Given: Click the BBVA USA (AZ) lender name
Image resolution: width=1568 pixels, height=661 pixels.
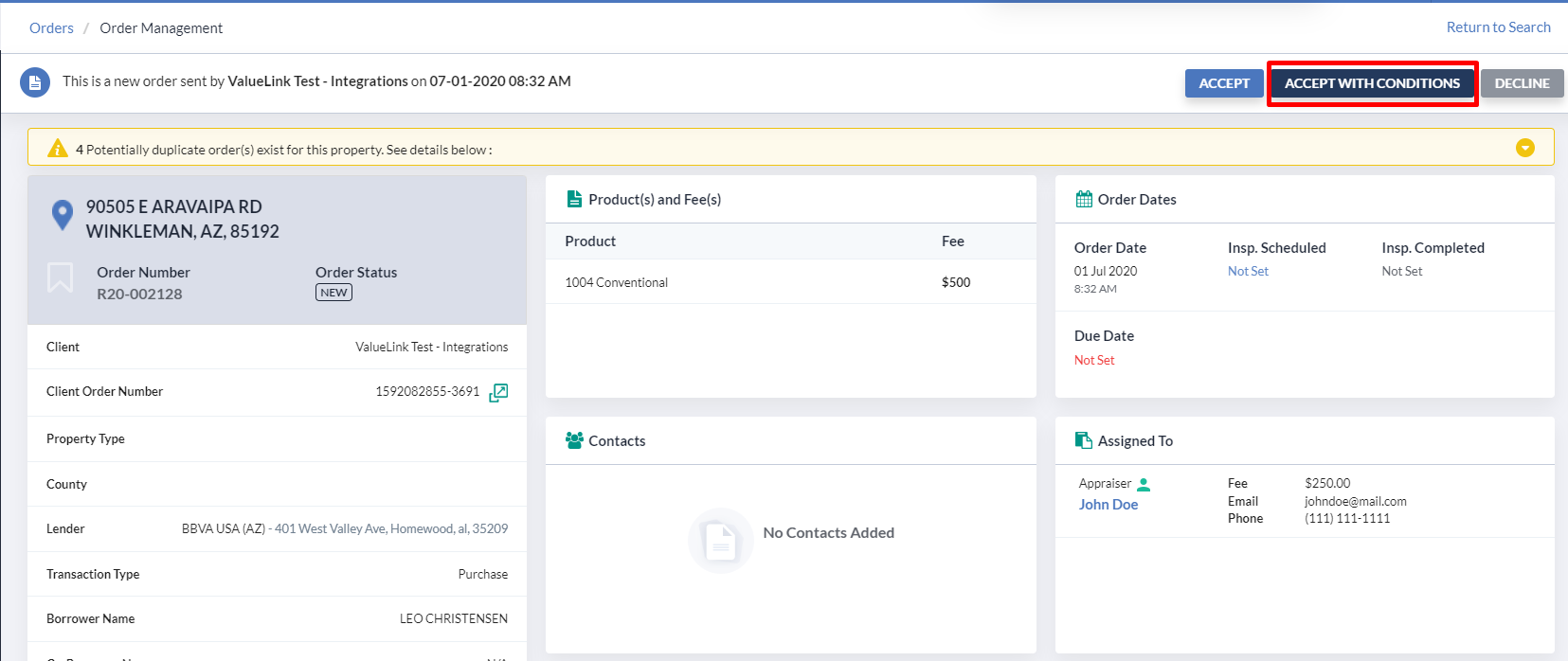Looking at the screenshot, I should 224,528.
